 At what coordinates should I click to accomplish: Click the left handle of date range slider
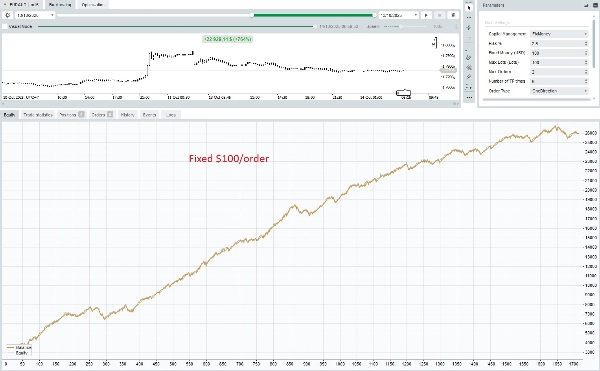(252, 15)
